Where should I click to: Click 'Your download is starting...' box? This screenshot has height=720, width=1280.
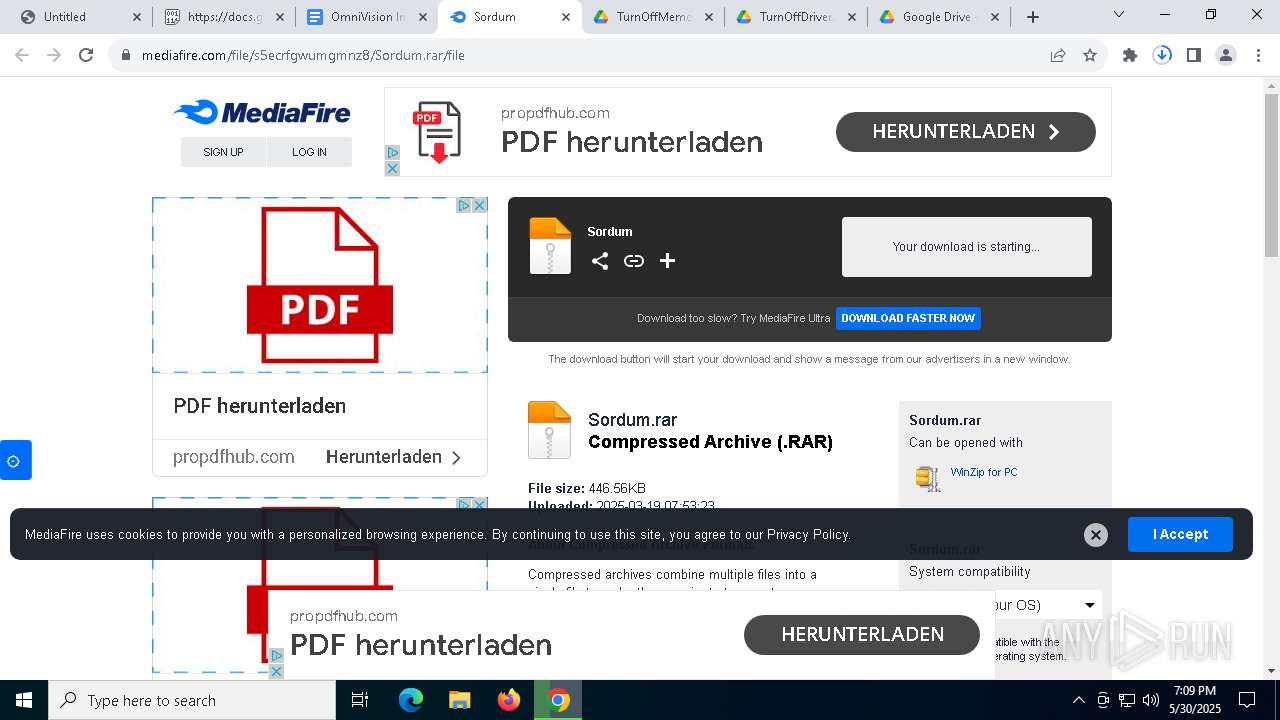tap(967, 247)
